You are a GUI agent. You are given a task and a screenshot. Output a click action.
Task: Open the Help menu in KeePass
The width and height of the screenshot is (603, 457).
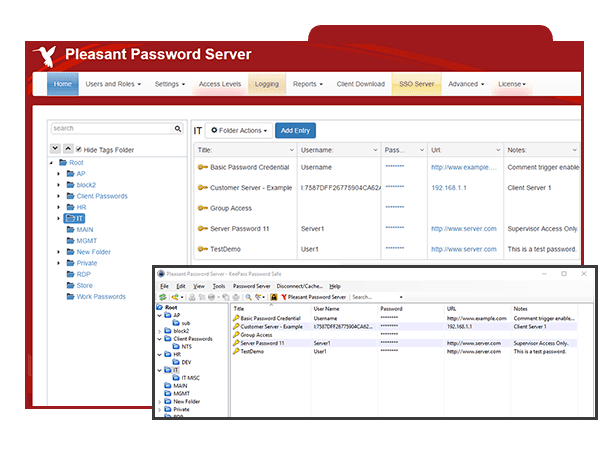tap(335, 286)
